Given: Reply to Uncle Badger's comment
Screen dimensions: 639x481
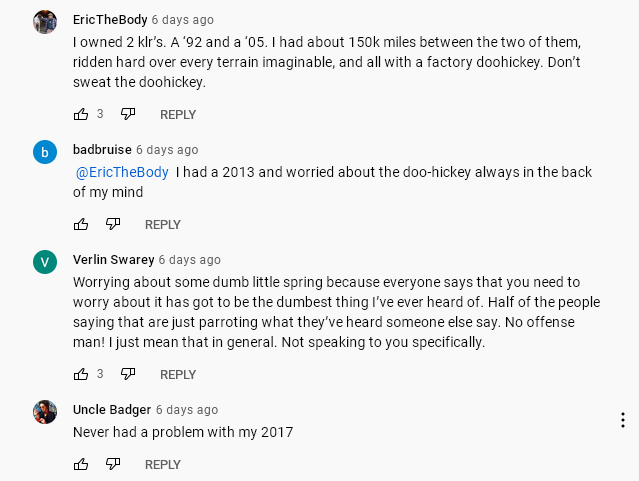Looking at the screenshot, I should pyautogui.click(x=163, y=465).
